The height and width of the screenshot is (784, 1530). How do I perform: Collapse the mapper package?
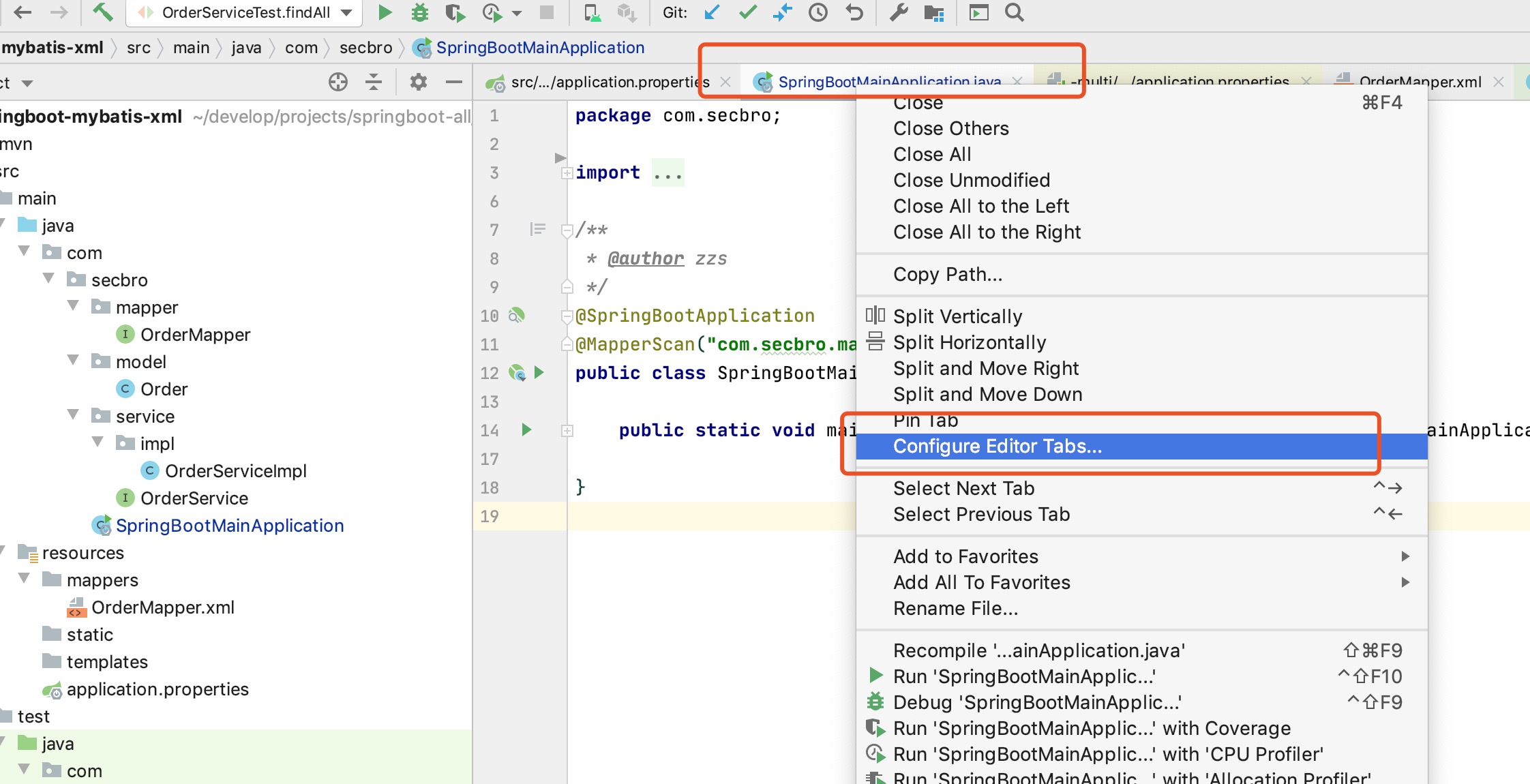point(74,305)
